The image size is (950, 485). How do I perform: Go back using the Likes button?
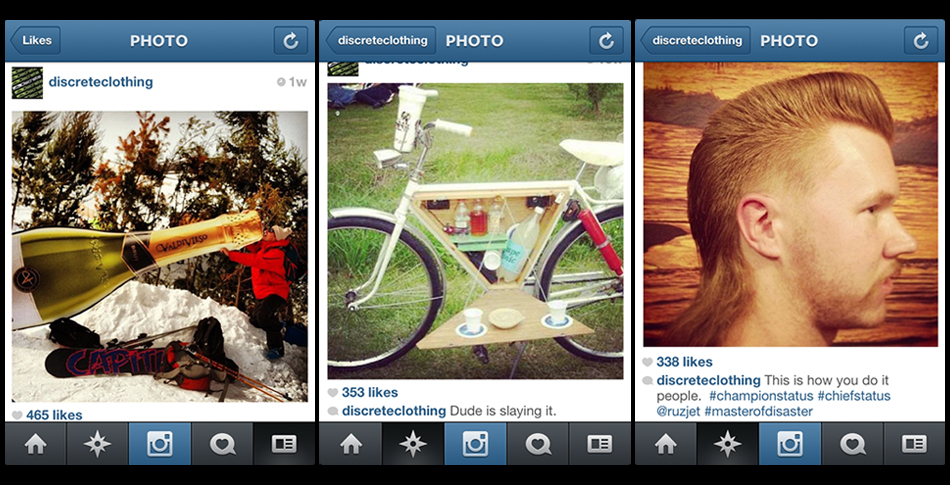[x=35, y=41]
